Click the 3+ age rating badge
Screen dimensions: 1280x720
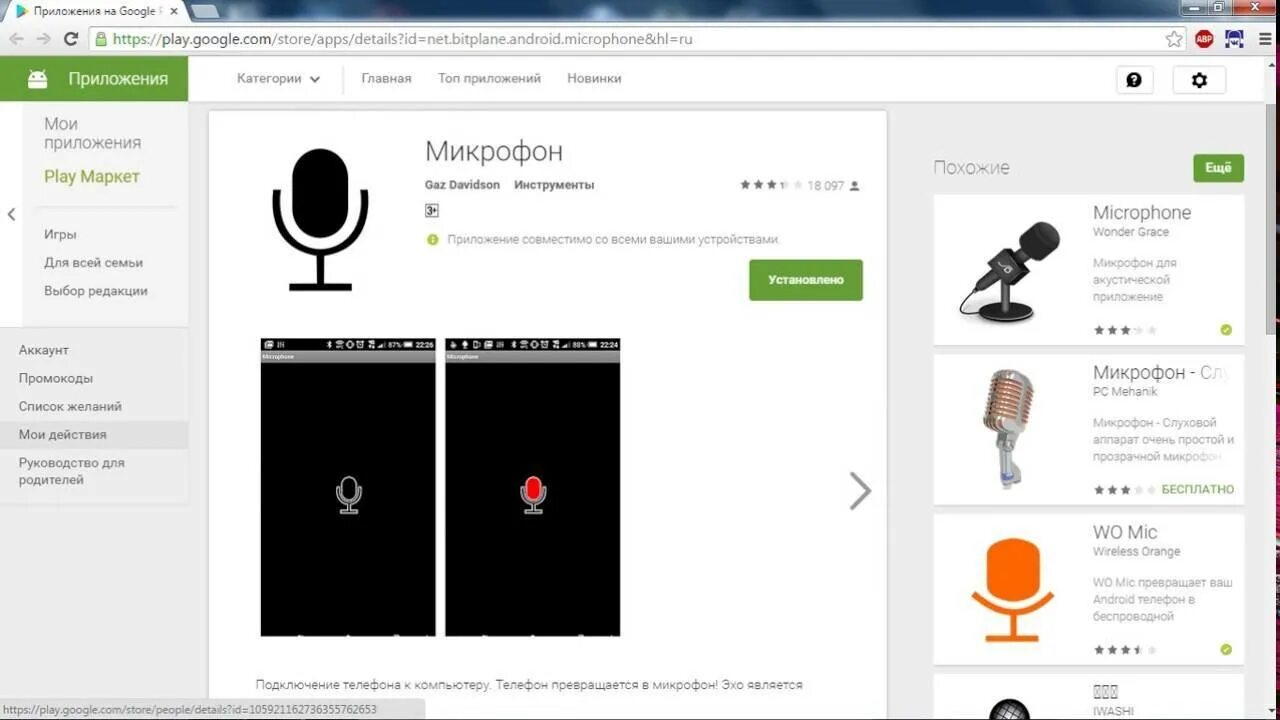pos(432,210)
